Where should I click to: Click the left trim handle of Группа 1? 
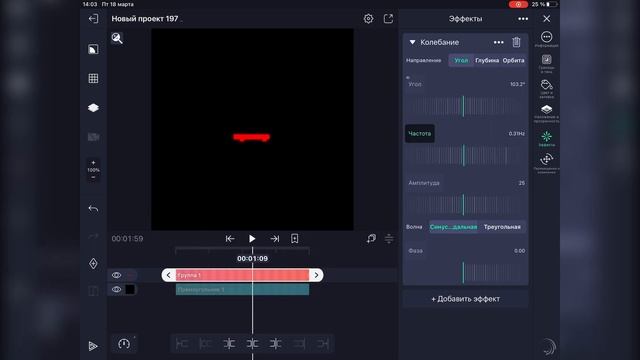point(169,275)
